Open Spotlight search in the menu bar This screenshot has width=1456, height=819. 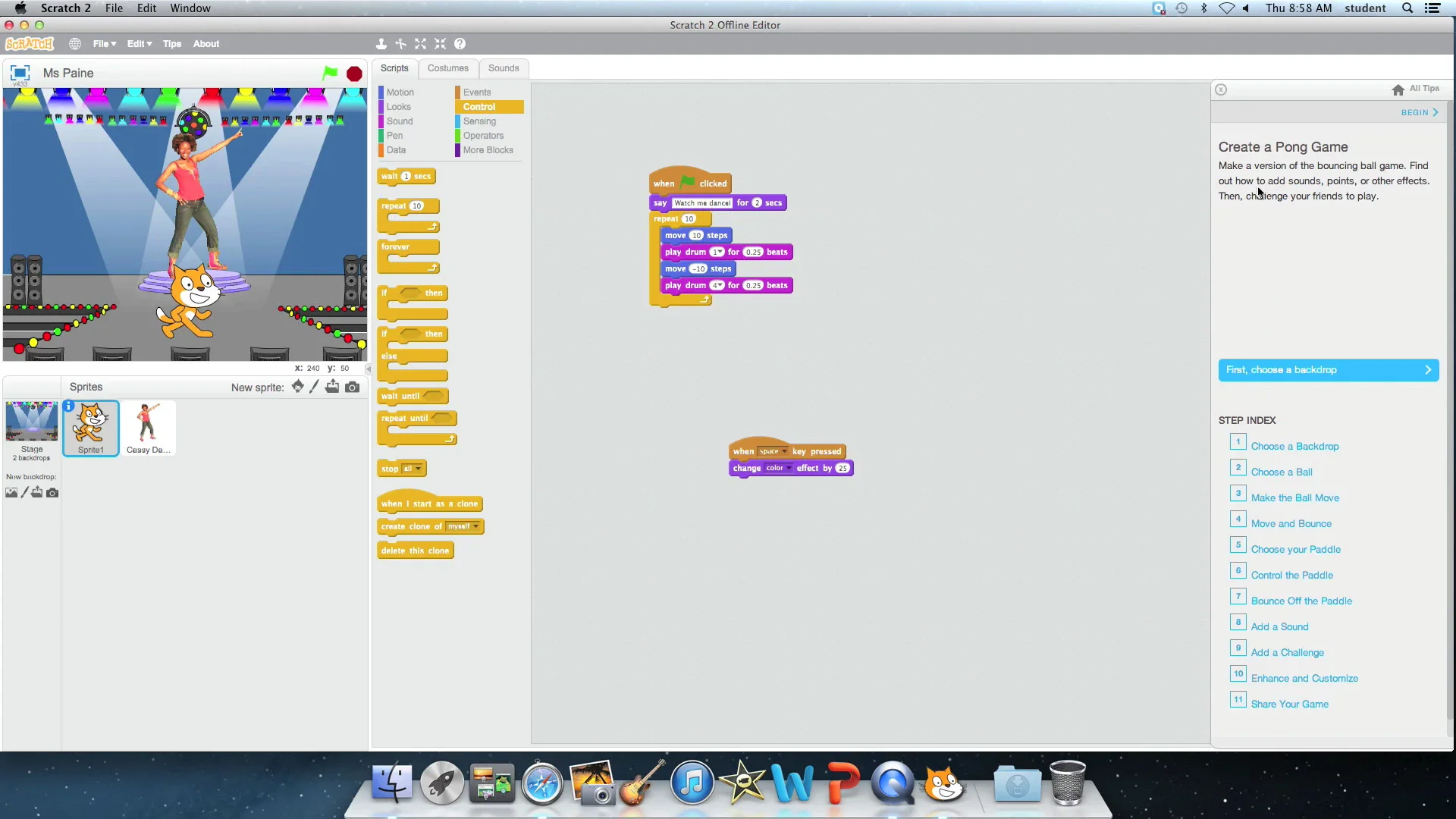click(1407, 8)
